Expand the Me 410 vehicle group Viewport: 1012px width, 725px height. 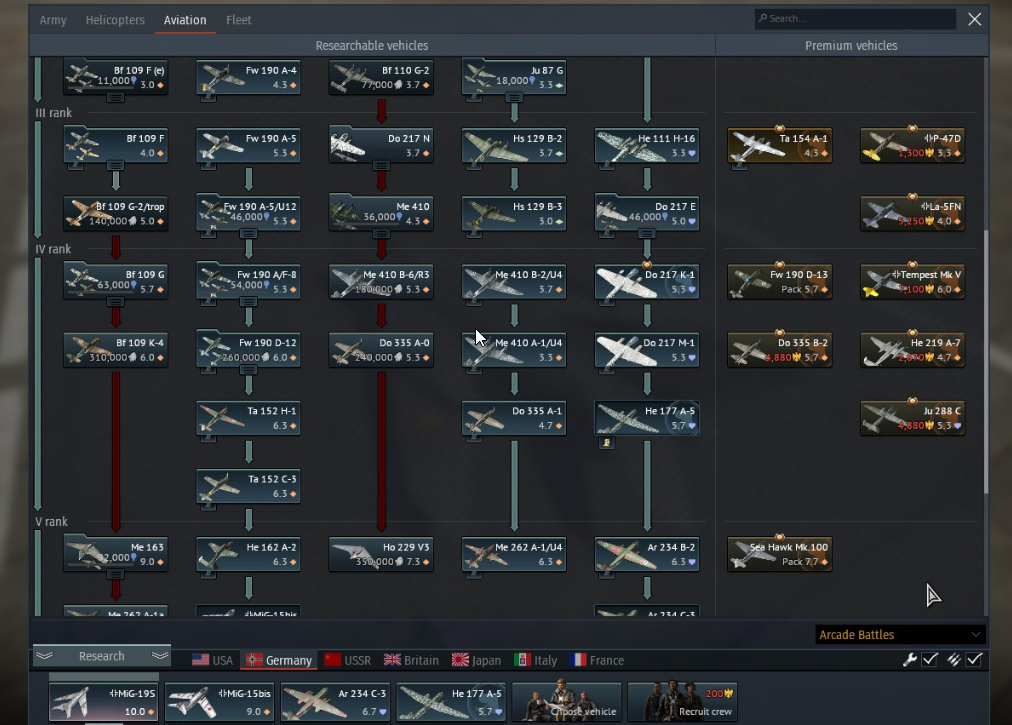click(381, 234)
